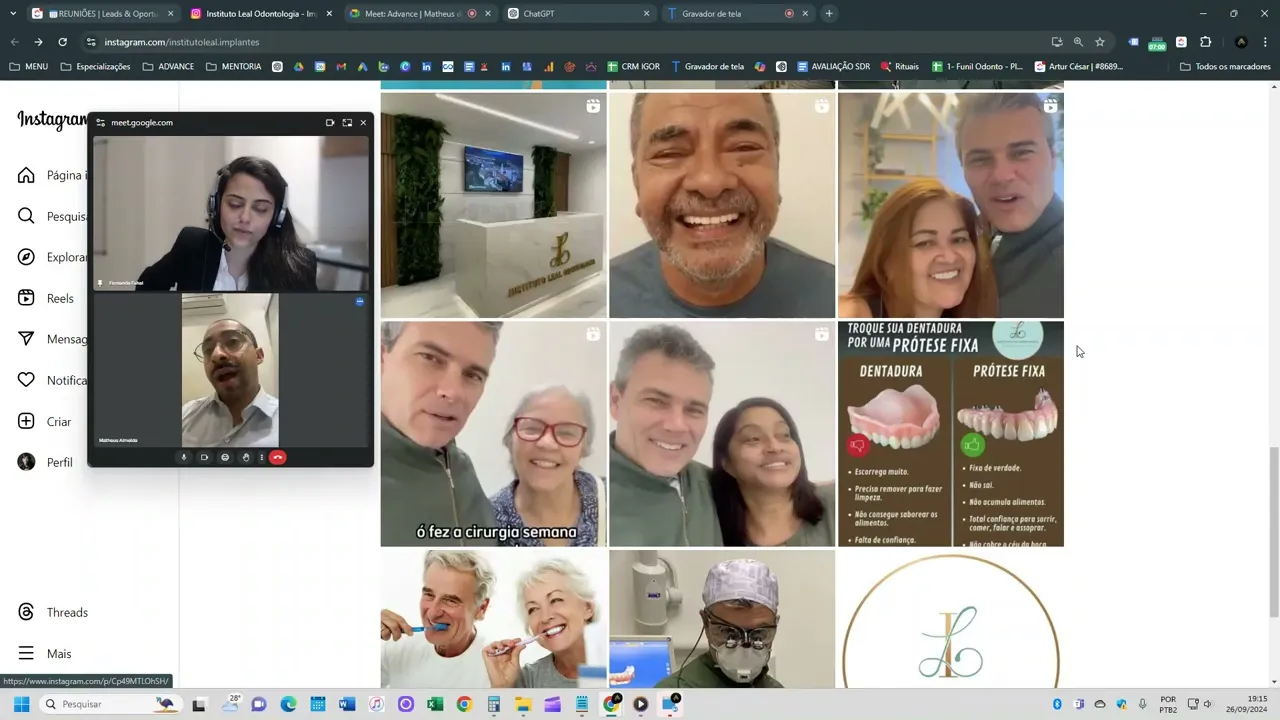This screenshot has width=1280, height=720.
Task: Open the Criar new post option
Action: (45, 421)
